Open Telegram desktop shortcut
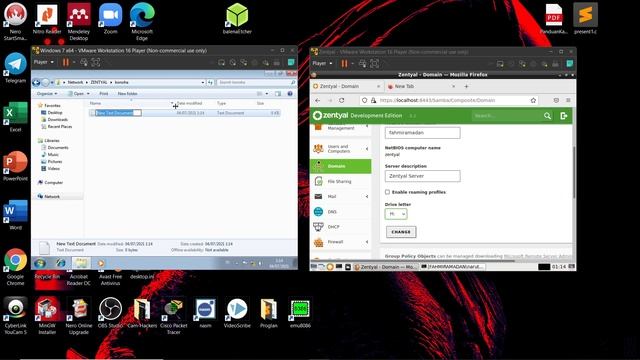Screen dimensions: 640x360 pyautogui.click(x=16, y=68)
